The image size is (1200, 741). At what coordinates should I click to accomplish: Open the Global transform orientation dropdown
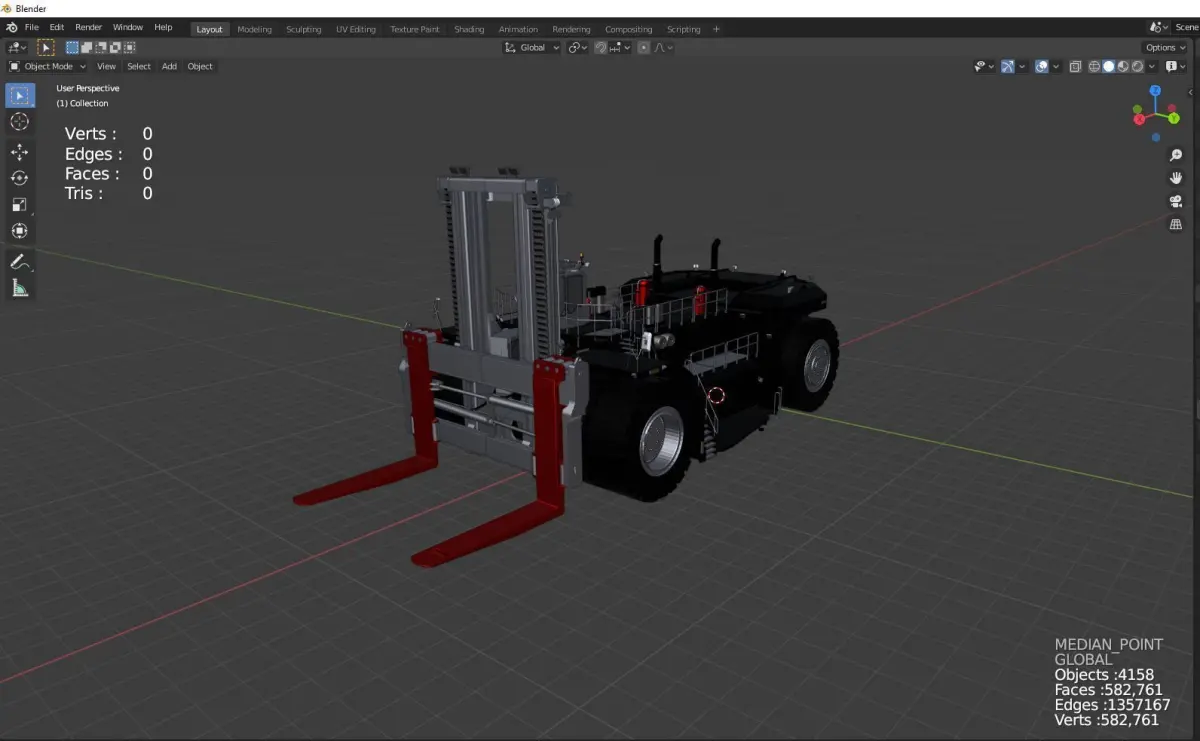tap(532, 47)
